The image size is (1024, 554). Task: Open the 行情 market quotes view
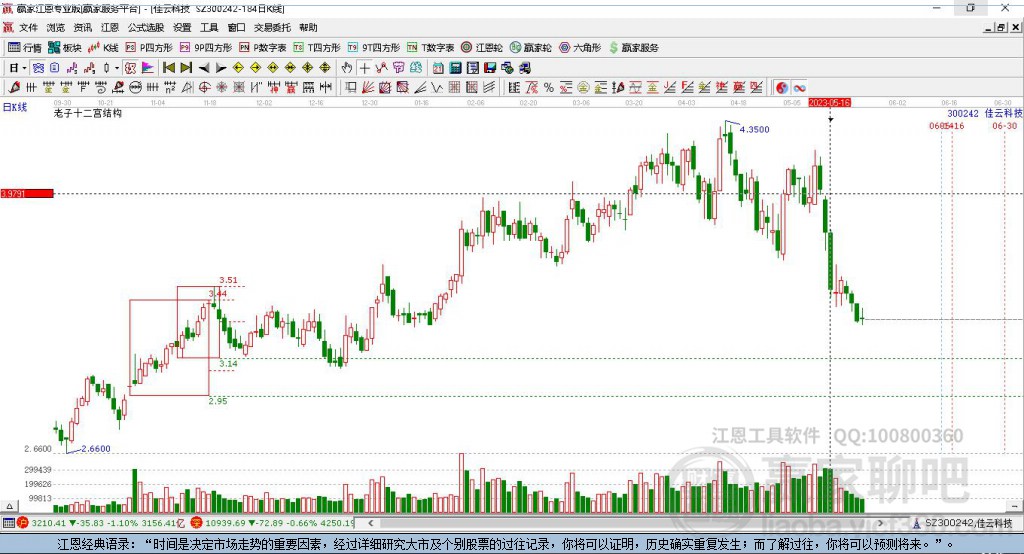click(x=25, y=48)
